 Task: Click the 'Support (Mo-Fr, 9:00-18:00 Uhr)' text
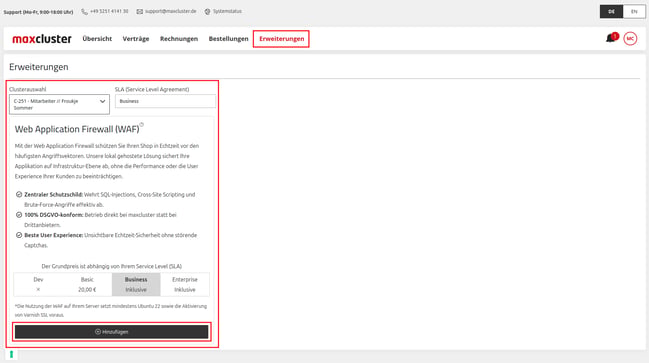[38, 12]
